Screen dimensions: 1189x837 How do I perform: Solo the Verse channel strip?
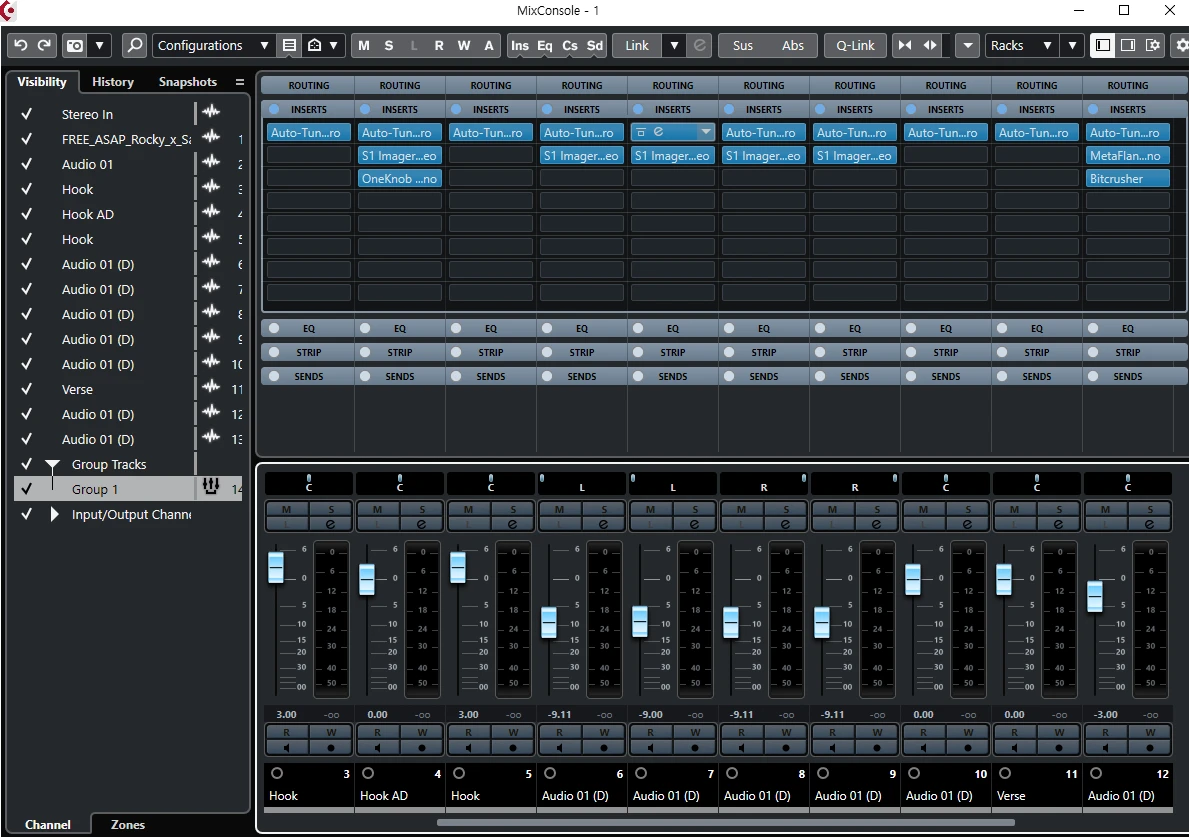pyautogui.click(x=1059, y=509)
